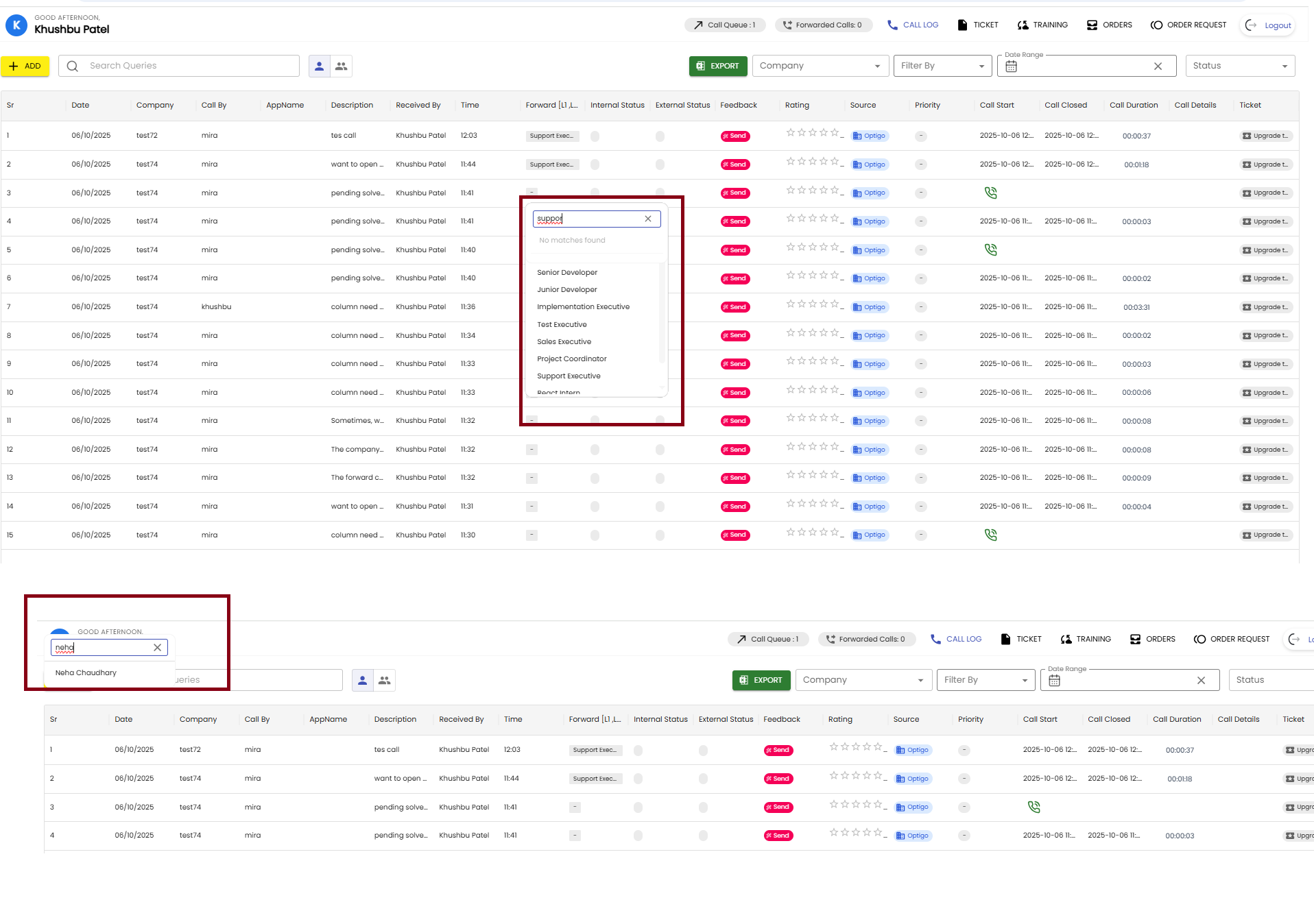The height and width of the screenshot is (924, 1314).
Task: Go to ORDER REQUEST in top navigation
Action: (x=1188, y=25)
